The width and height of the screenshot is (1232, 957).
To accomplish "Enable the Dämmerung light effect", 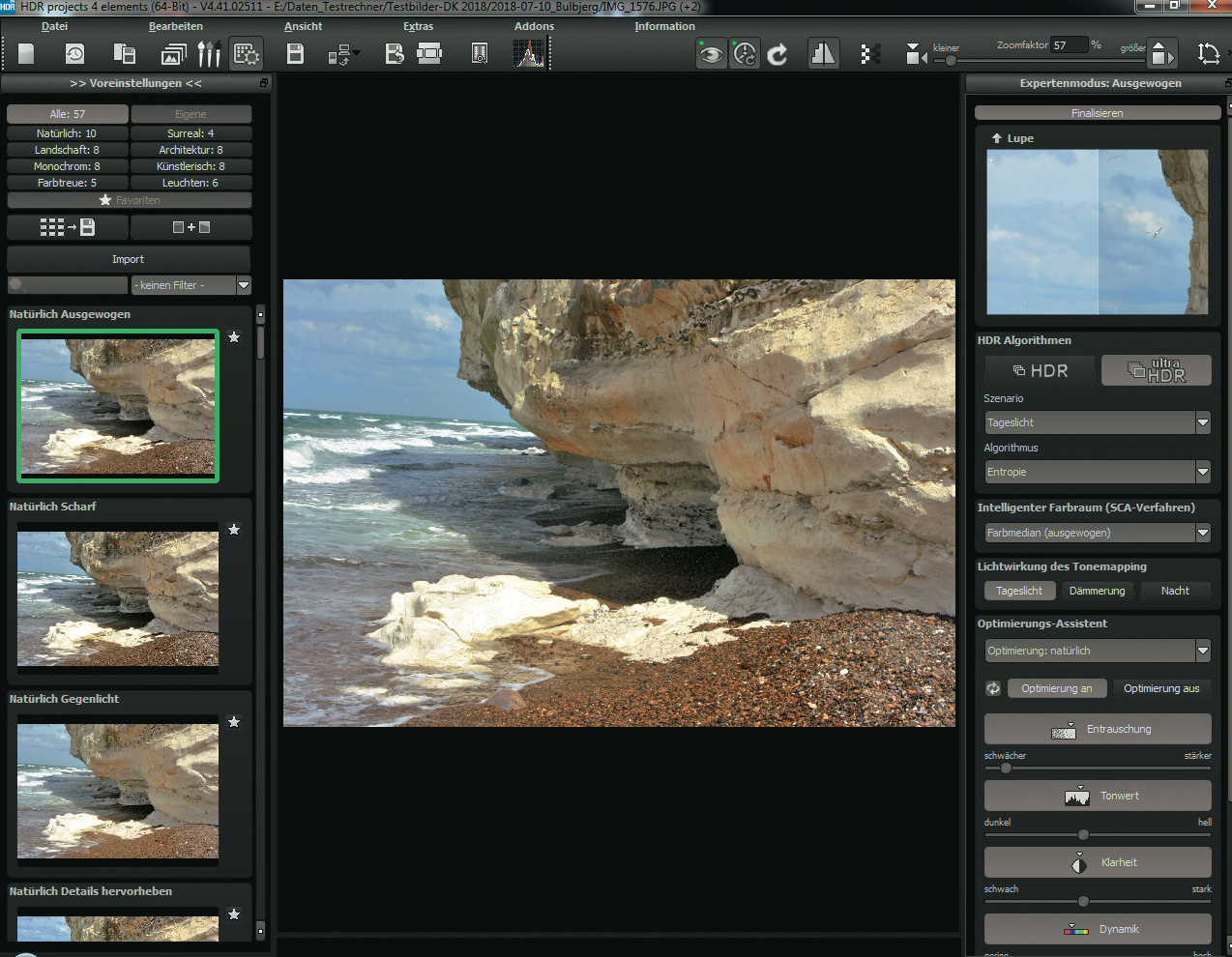I will (1097, 591).
